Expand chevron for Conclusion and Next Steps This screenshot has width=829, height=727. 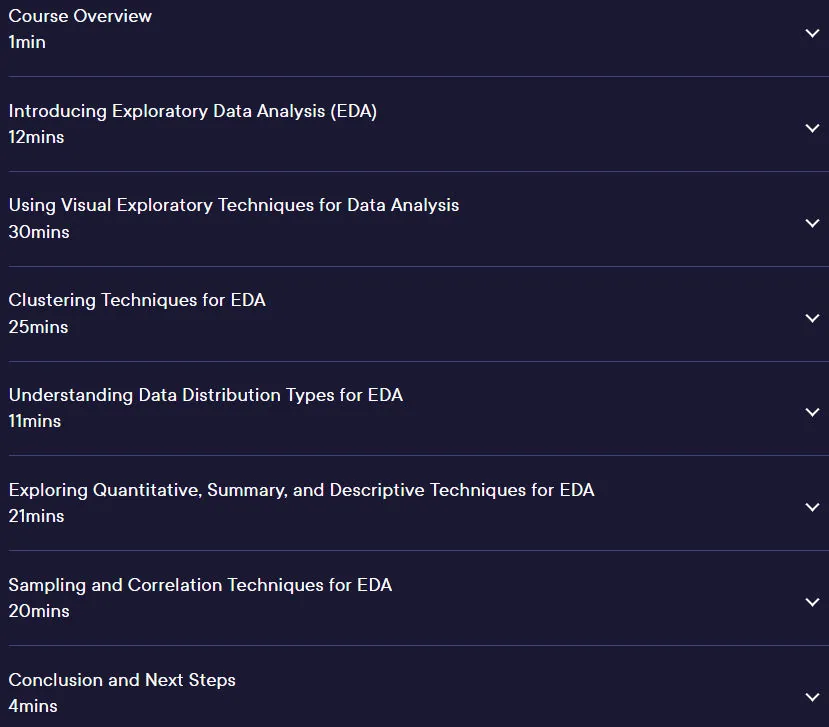(x=812, y=697)
